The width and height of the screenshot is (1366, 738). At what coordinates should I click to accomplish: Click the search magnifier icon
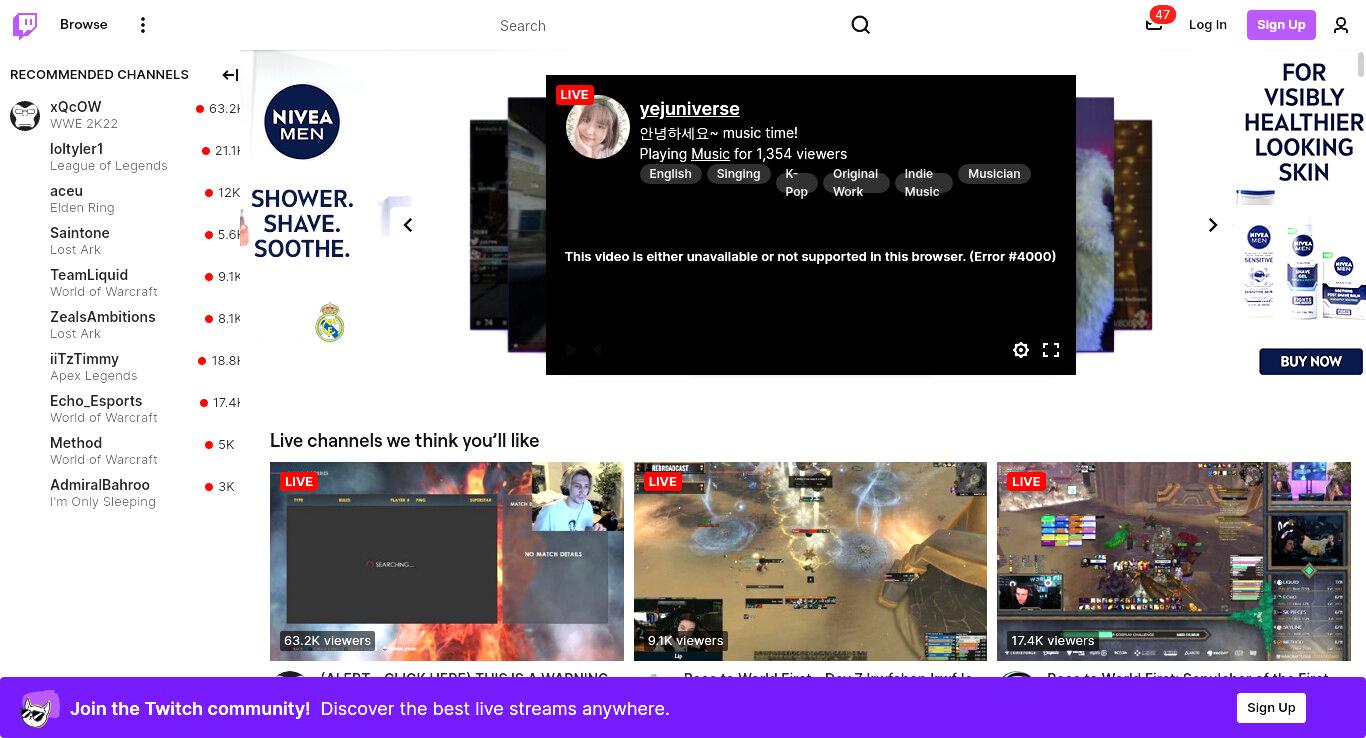point(861,25)
